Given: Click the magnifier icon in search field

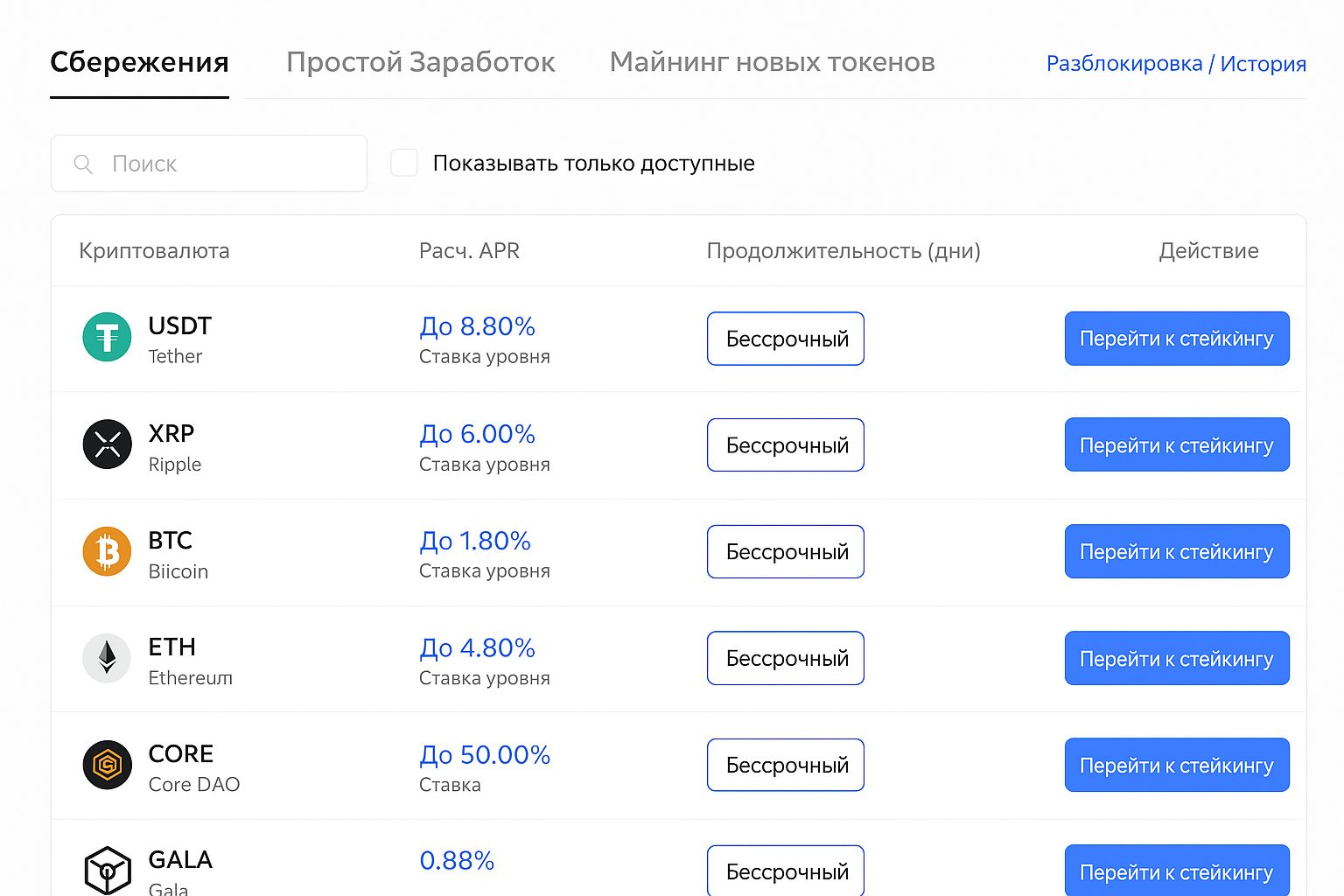Looking at the screenshot, I should point(84,164).
